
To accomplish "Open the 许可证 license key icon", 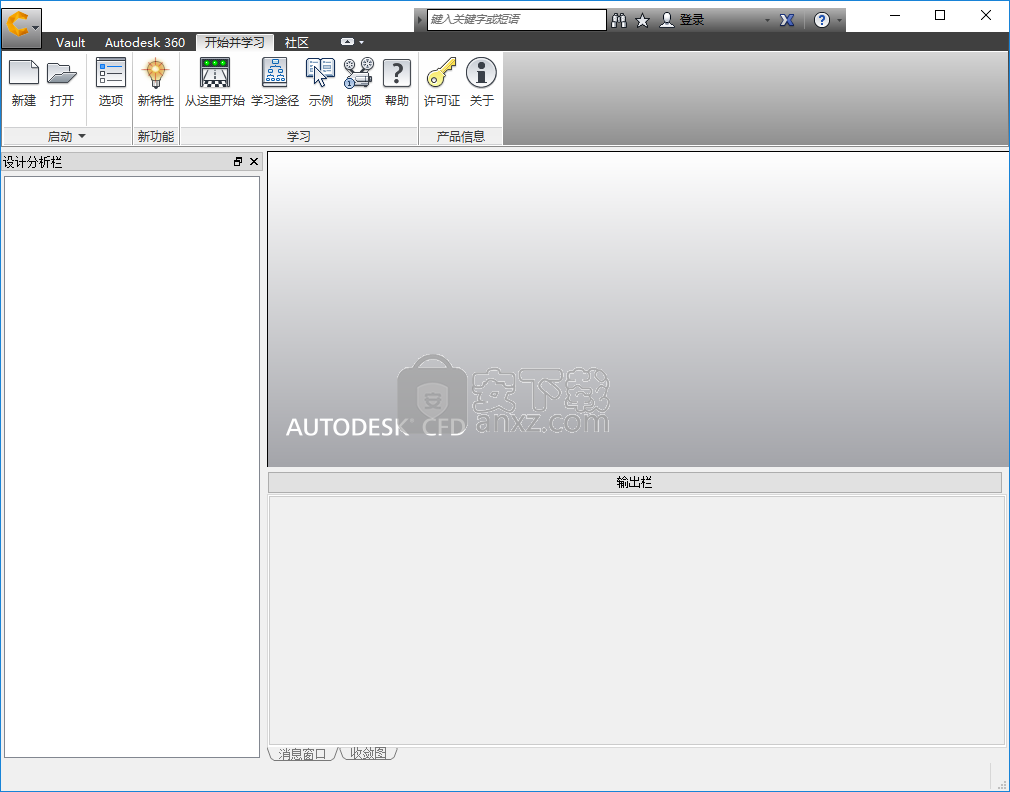I will click(x=441, y=73).
